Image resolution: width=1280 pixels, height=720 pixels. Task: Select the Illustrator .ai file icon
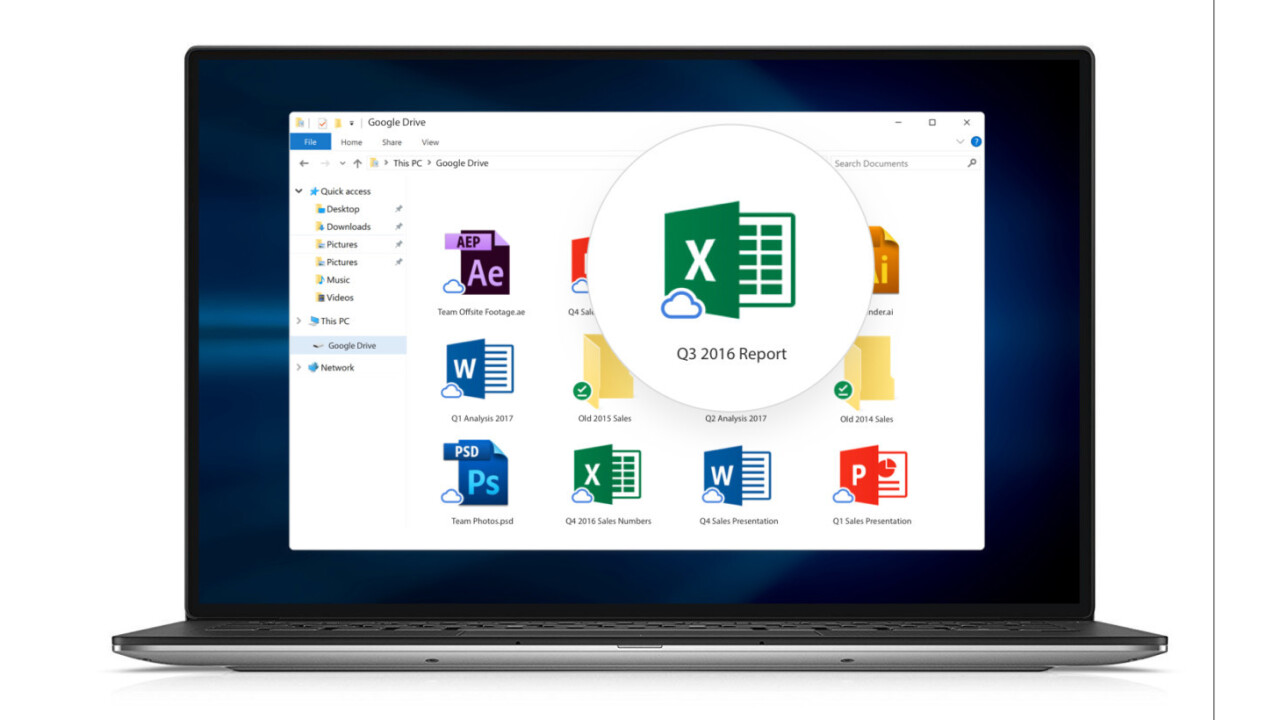pyautogui.click(x=884, y=261)
